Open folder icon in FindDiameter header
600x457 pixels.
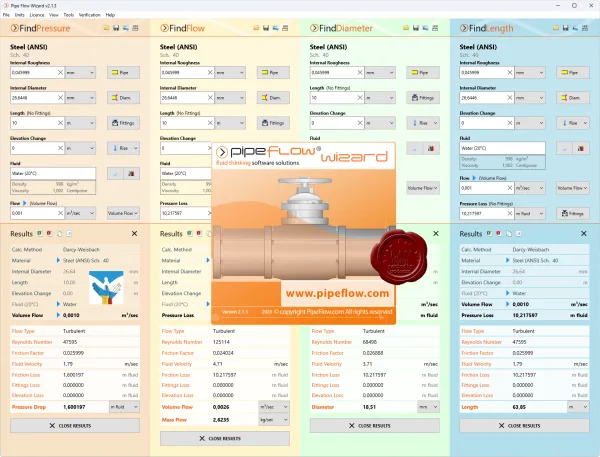click(x=406, y=28)
